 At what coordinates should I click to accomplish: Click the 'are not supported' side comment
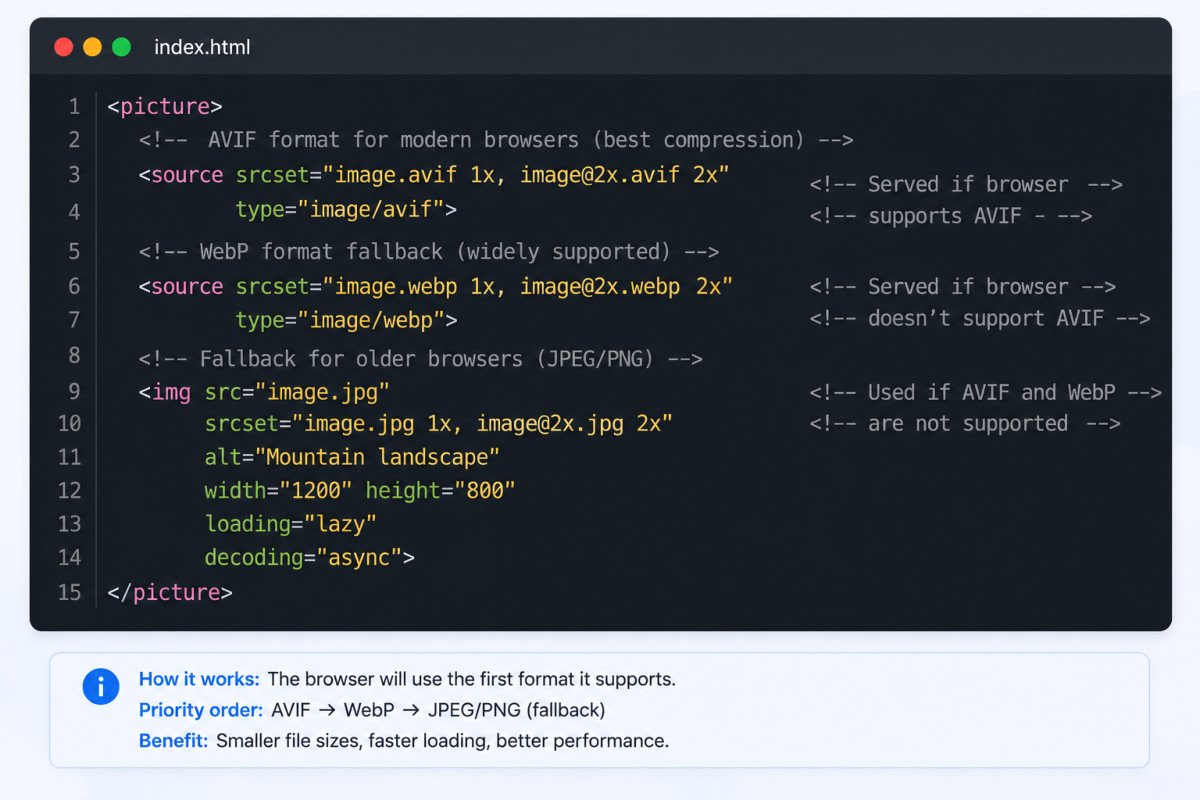(965, 423)
